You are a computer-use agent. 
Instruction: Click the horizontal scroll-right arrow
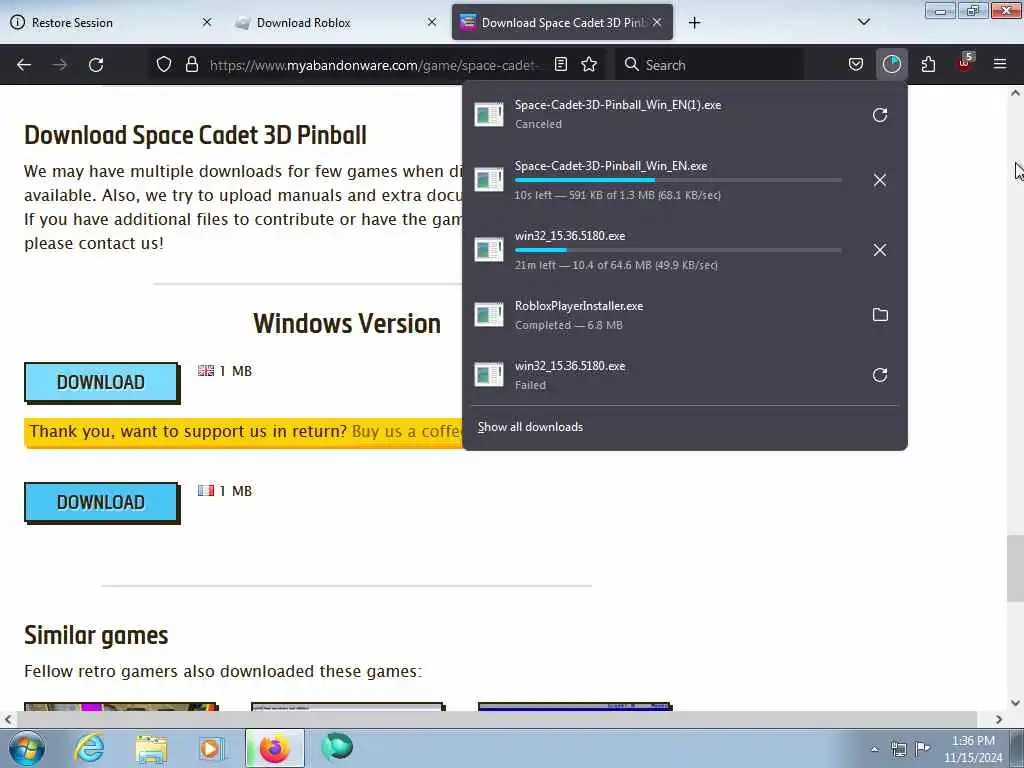(x=999, y=719)
